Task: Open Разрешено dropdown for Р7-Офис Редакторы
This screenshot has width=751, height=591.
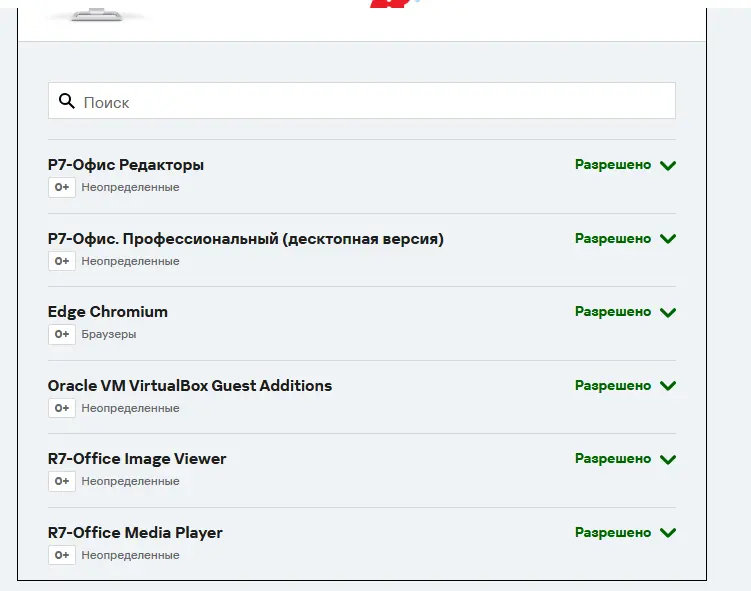Action: 613,165
